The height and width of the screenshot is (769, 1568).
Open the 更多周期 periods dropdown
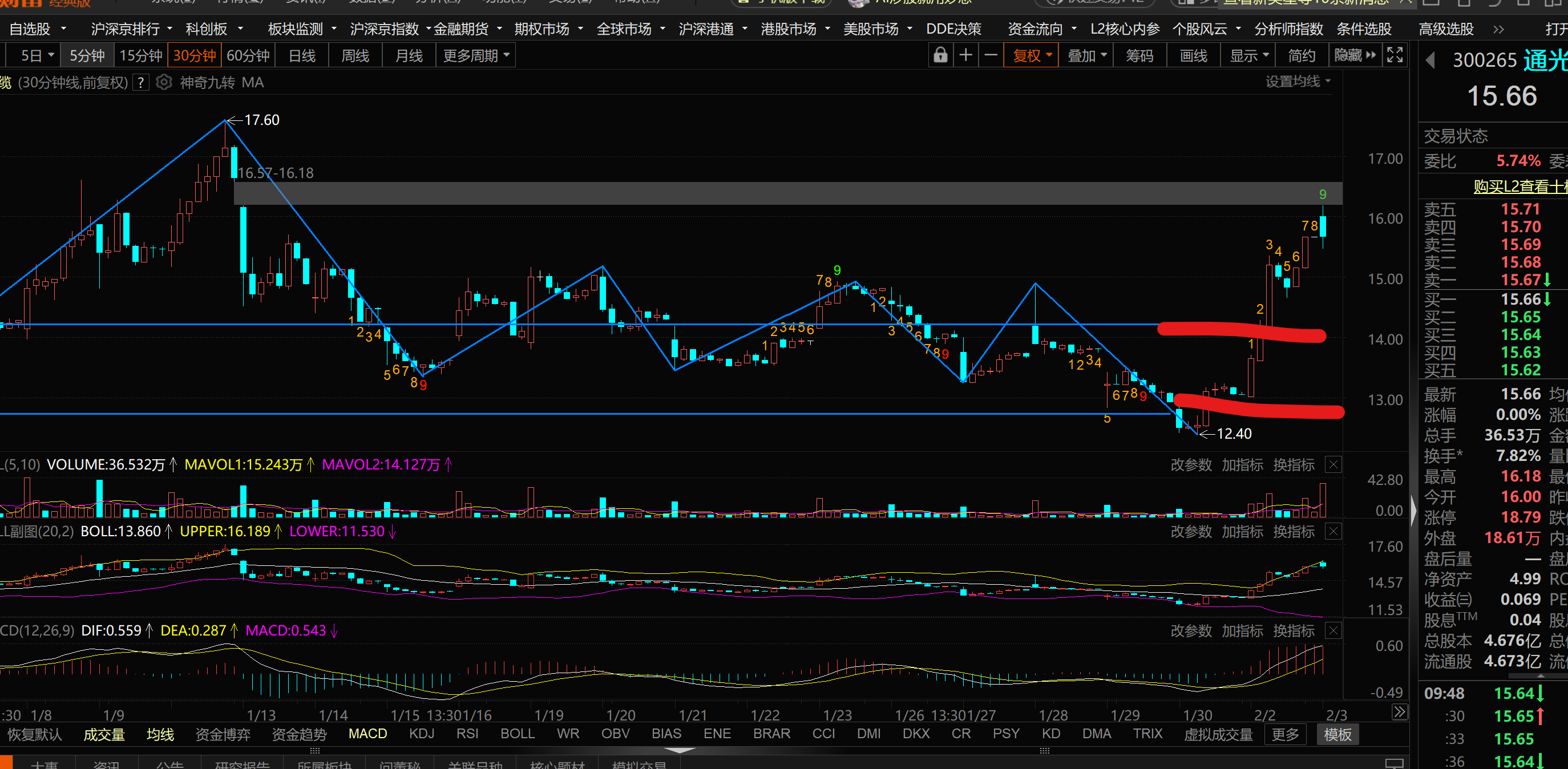pos(475,55)
